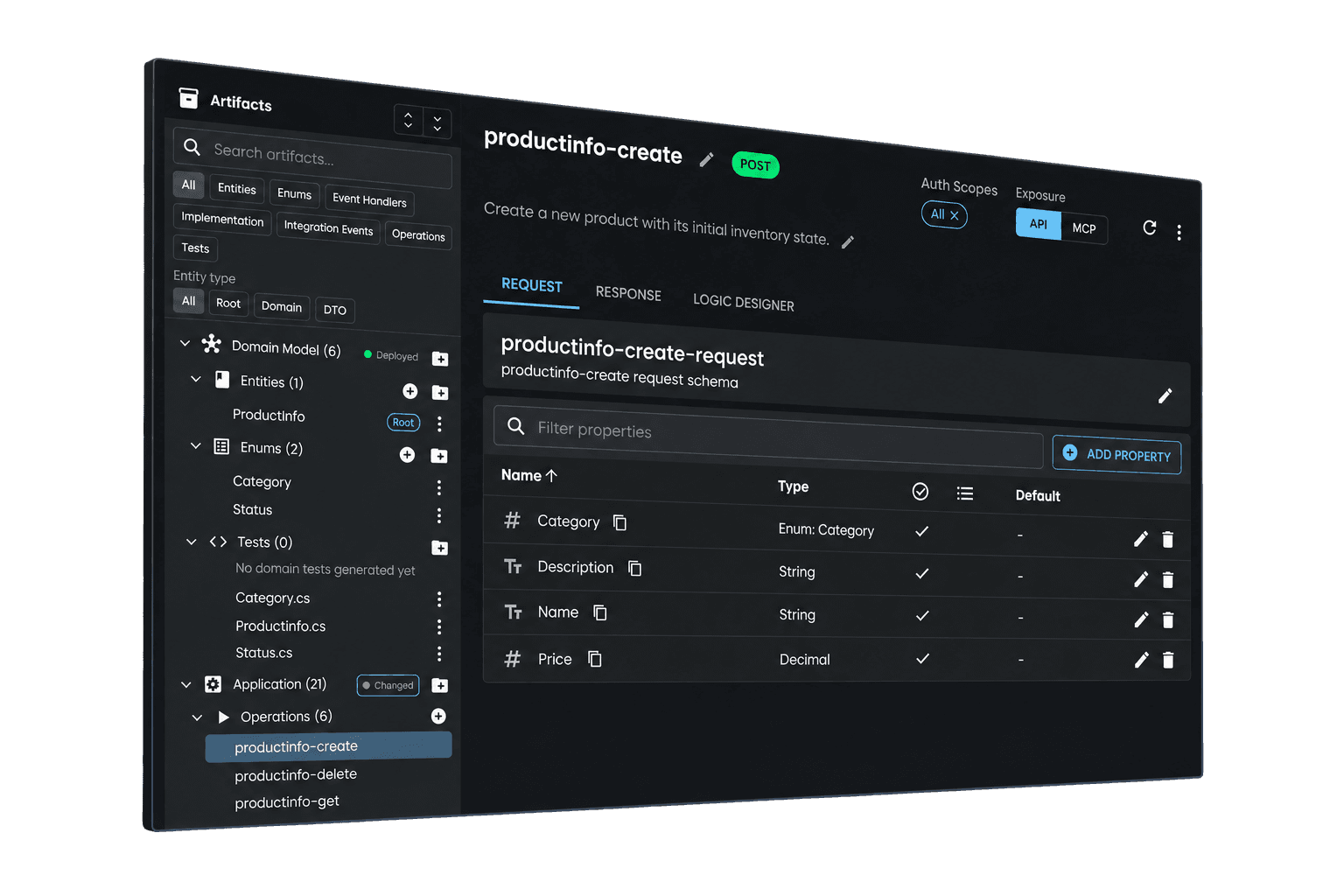Select the DTO entity type filter
The width and height of the screenshot is (1344, 896).
click(x=334, y=310)
